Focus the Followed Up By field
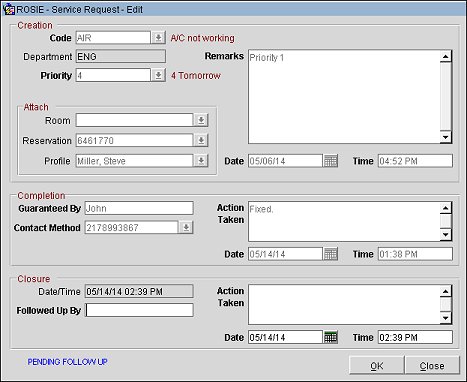Viewport: 467px width, 382px height. [139, 310]
